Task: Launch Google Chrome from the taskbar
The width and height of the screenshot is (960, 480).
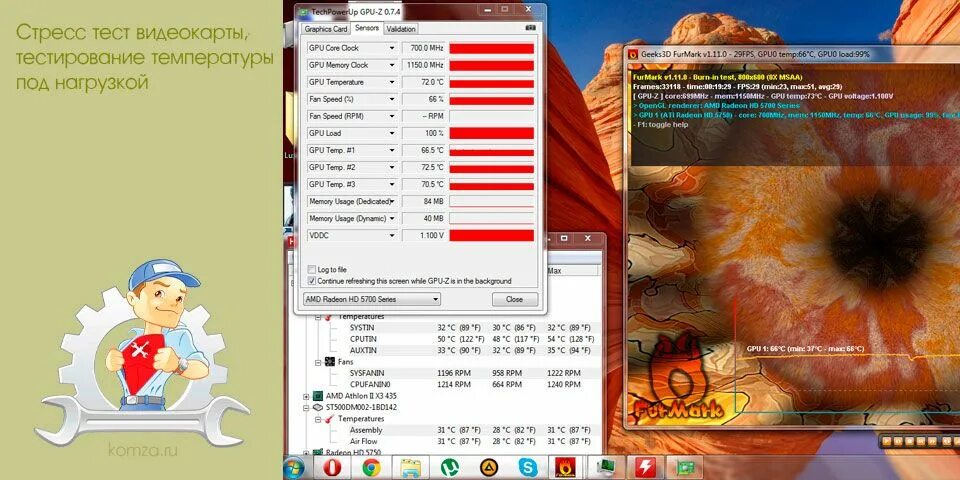Action: tap(371, 468)
